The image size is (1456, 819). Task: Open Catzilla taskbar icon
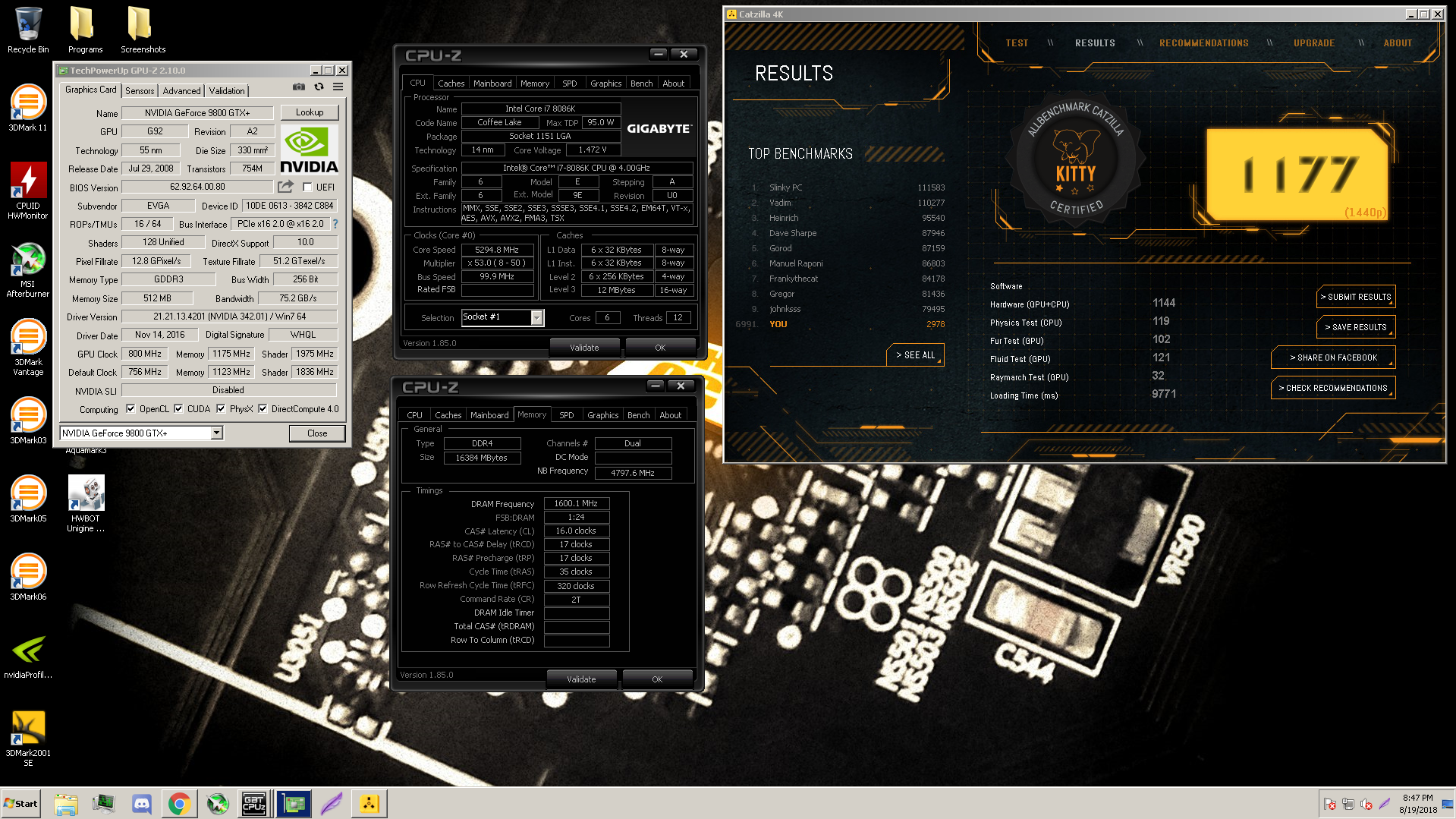[369, 804]
